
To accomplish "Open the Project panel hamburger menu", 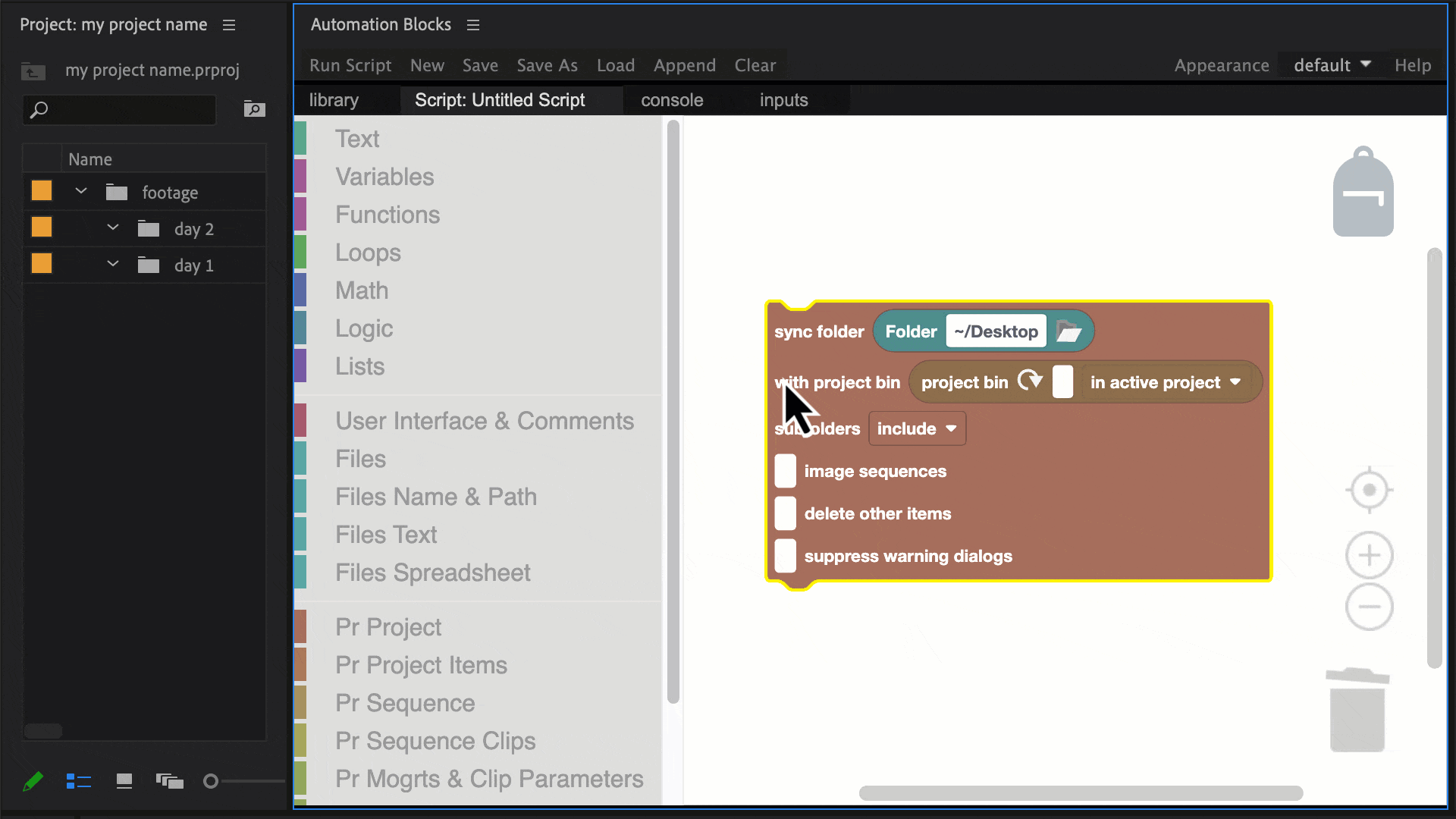I will (x=229, y=25).
